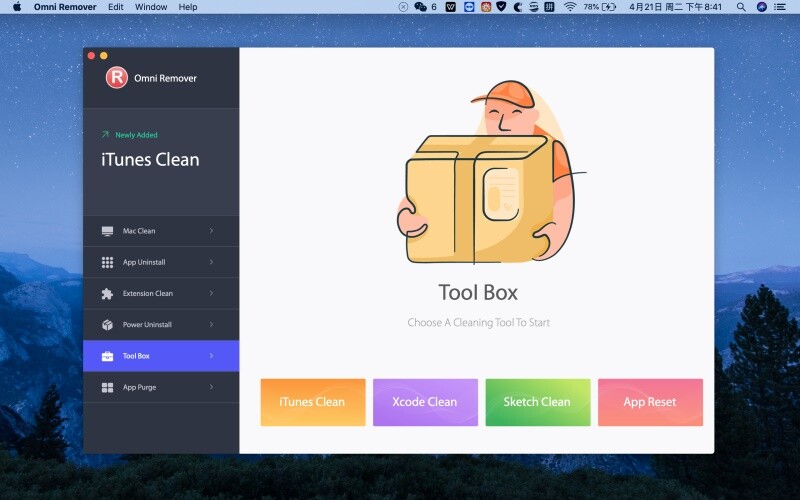Select App Purge in sidebar
This screenshot has width=800, height=500.
coord(161,387)
